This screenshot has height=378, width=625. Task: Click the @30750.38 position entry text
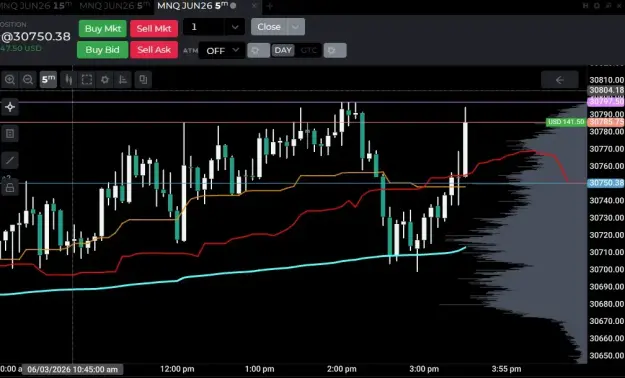tap(36, 37)
